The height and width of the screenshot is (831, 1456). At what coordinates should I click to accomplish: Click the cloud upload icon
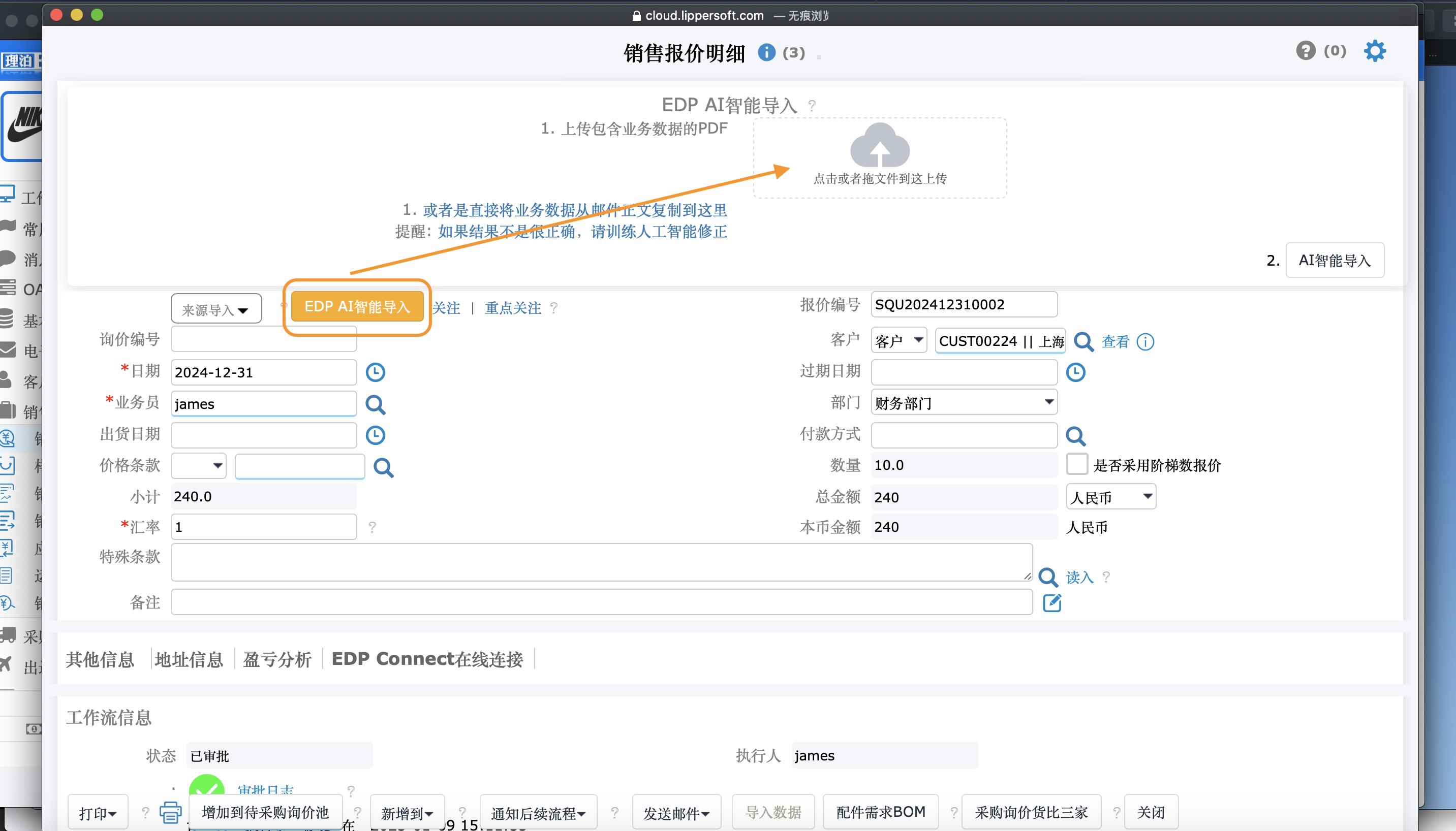(879, 146)
